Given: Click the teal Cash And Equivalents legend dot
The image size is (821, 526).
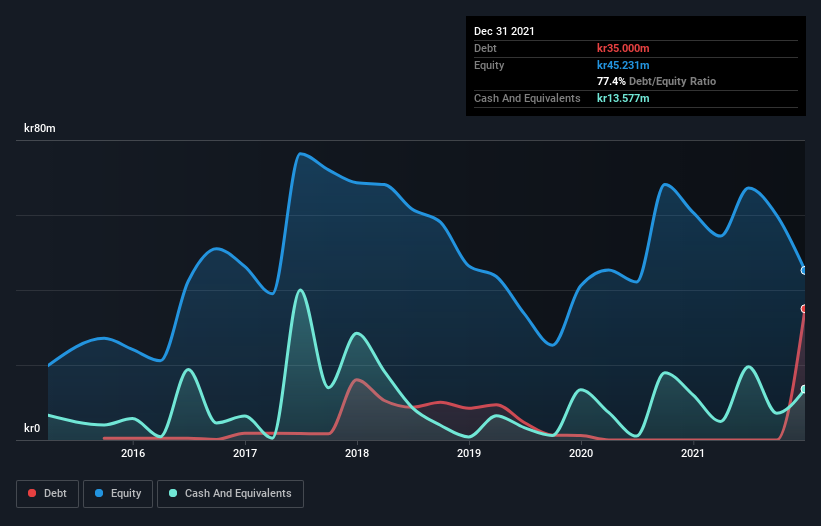Looking at the screenshot, I should point(173,493).
